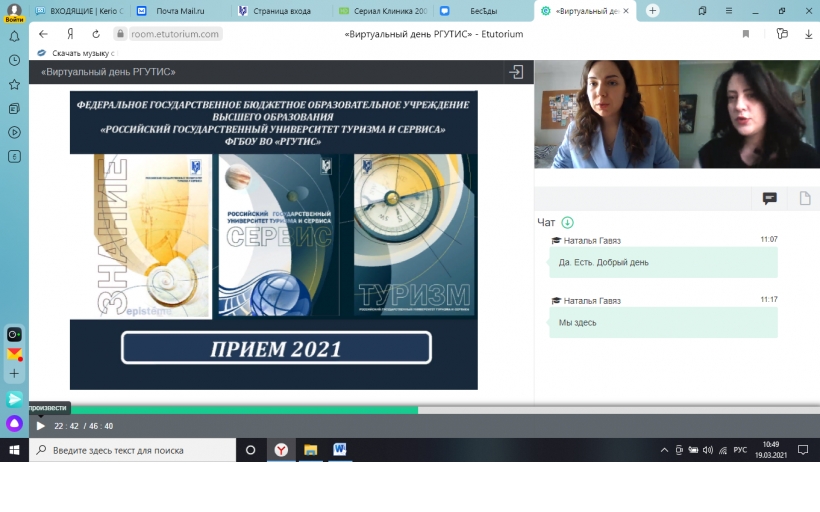The height and width of the screenshot is (512, 820).
Task: Reload the current page
Action: click(96, 34)
